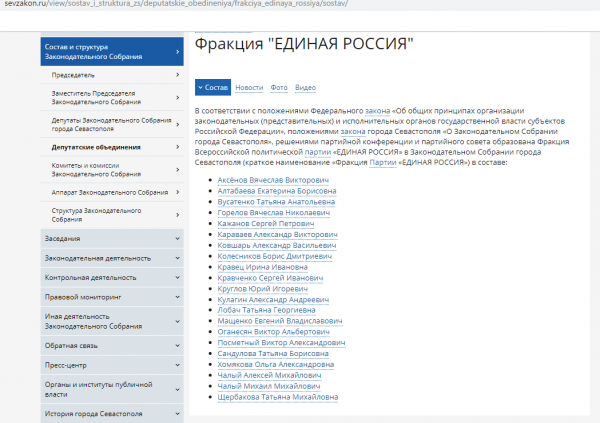Select the Состав tab
600x423 pixels.
click(213, 87)
